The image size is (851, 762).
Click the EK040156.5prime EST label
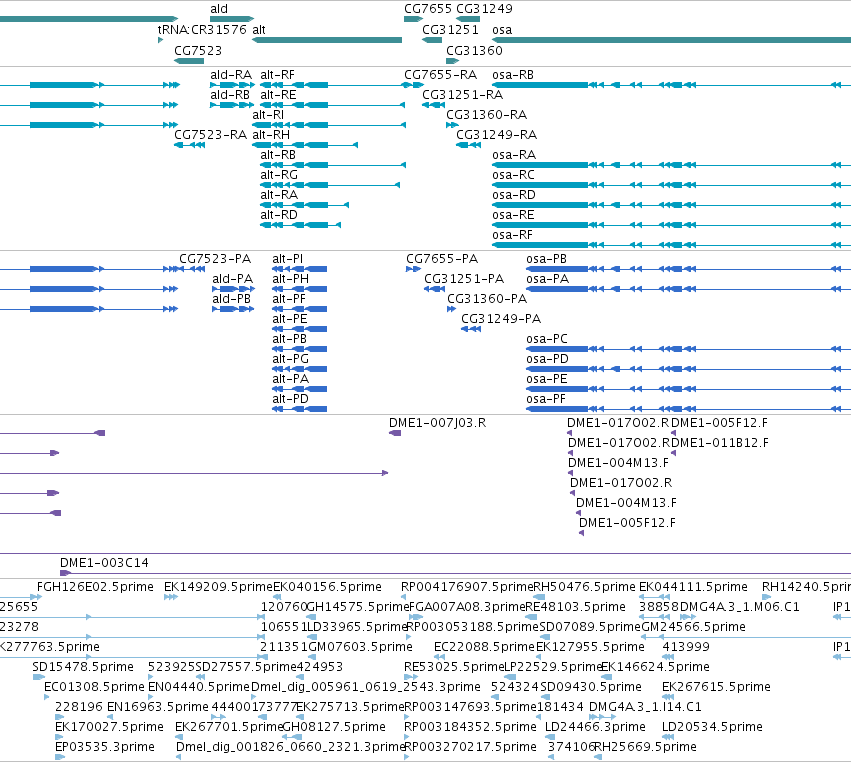point(327,587)
